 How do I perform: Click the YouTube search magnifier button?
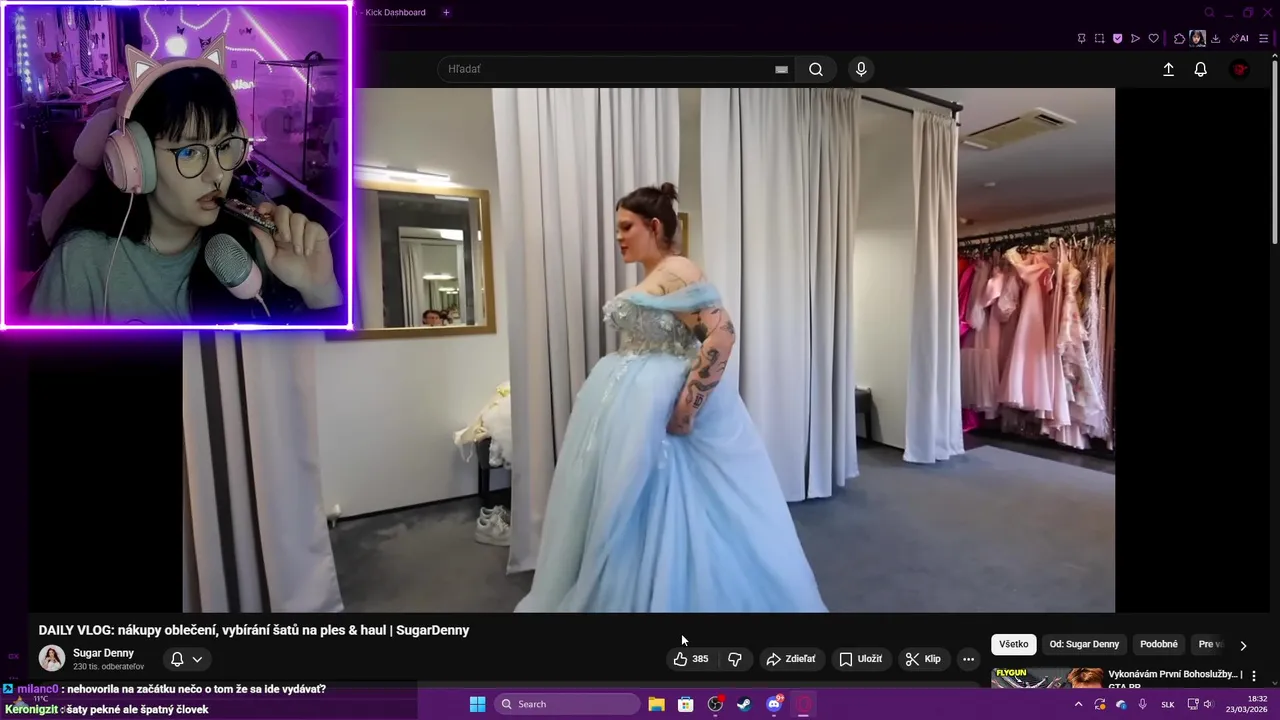click(816, 69)
